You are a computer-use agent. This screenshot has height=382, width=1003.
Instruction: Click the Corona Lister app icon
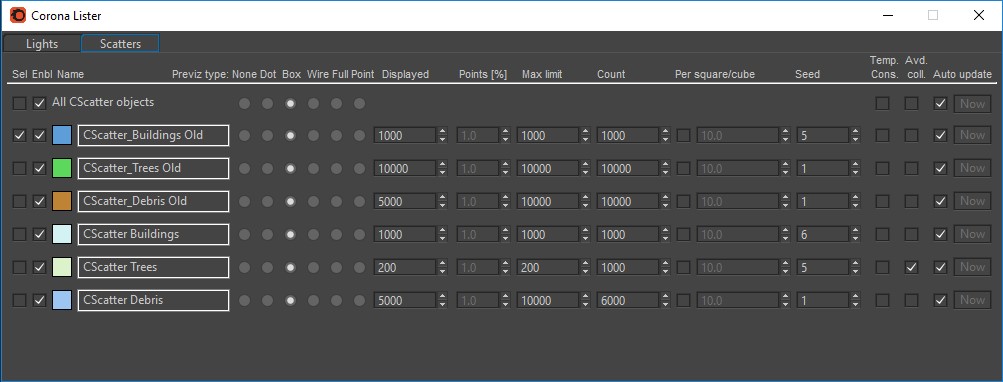(19, 15)
